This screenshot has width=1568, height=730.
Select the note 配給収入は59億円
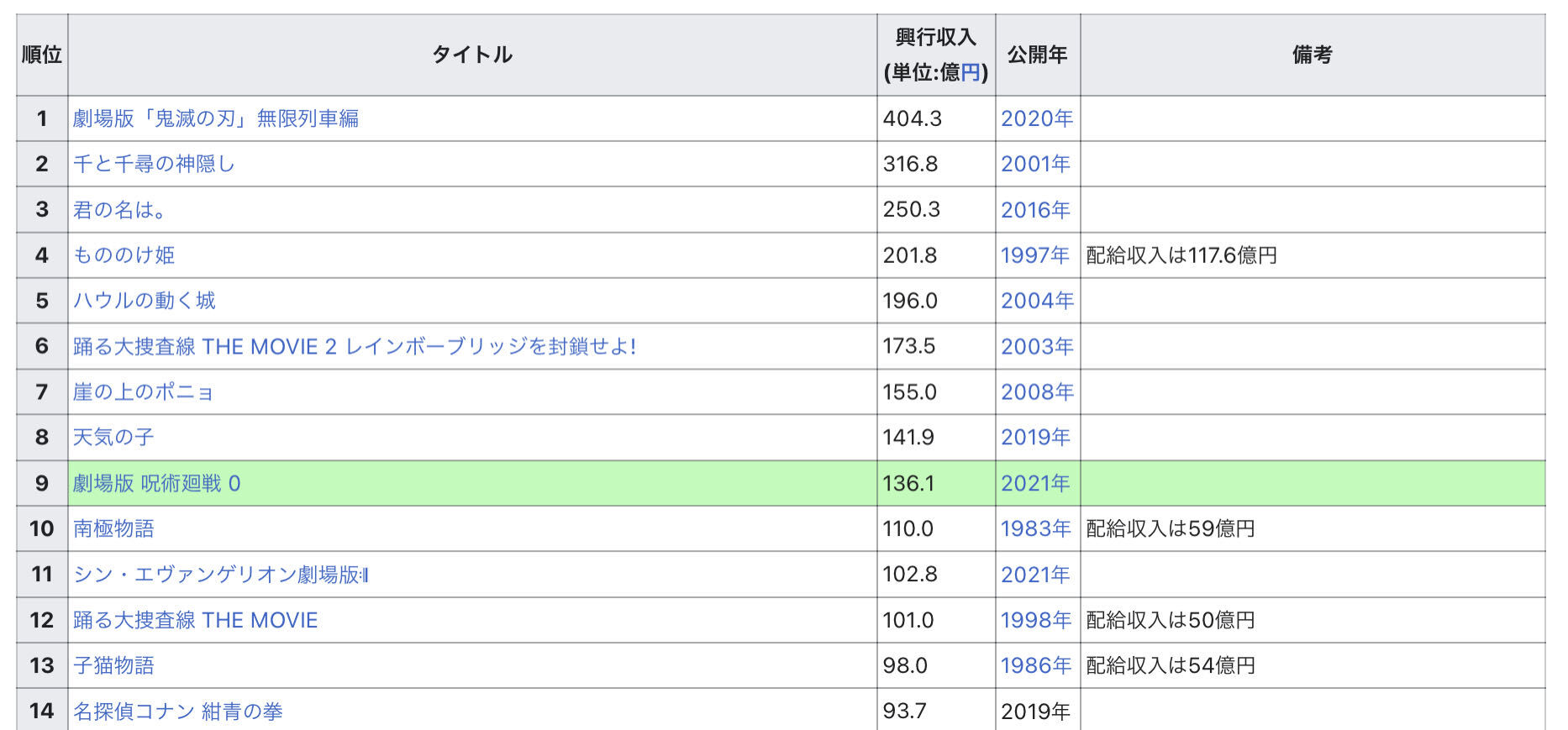[x=1171, y=529]
